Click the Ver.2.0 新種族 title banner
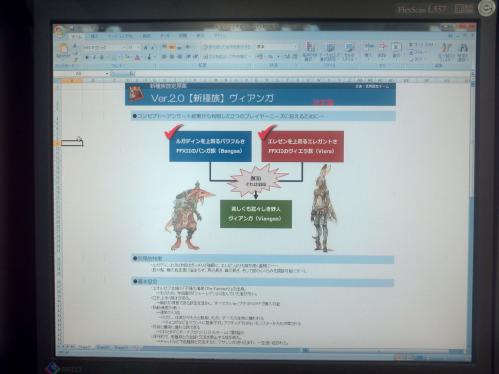 pos(260,95)
